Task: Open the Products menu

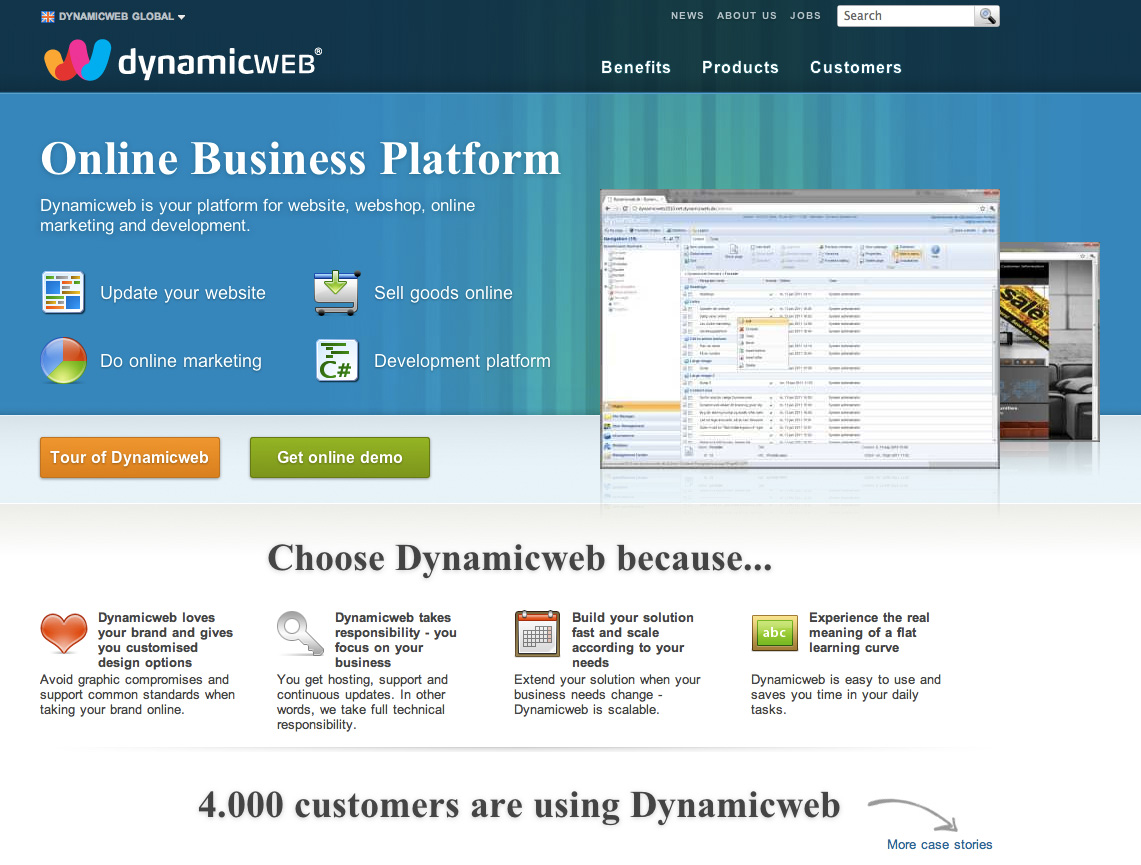Action: pyautogui.click(x=740, y=68)
